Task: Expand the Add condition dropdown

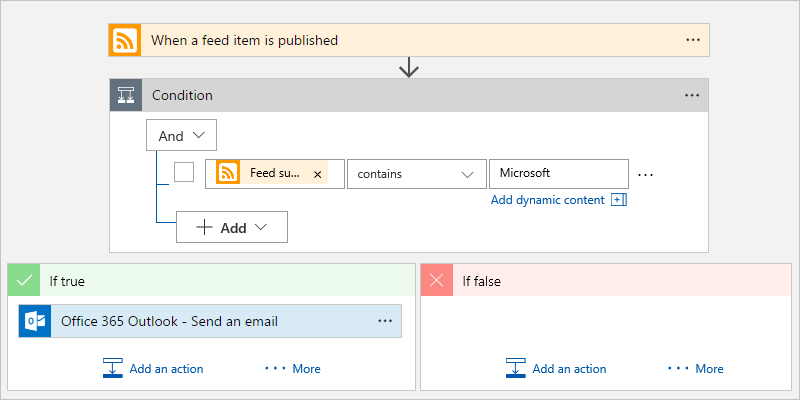Action: point(232,227)
